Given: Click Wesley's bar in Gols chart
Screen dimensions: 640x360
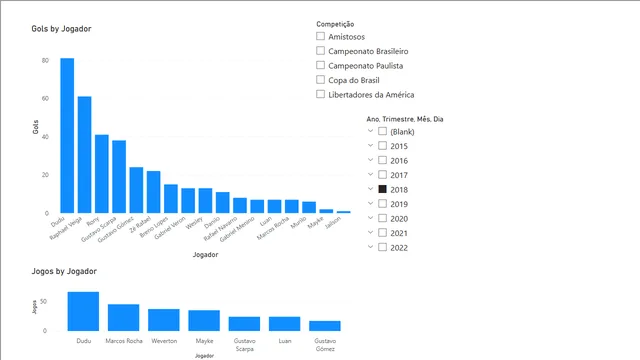Looking at the screenshot, I should coord(205,200).
